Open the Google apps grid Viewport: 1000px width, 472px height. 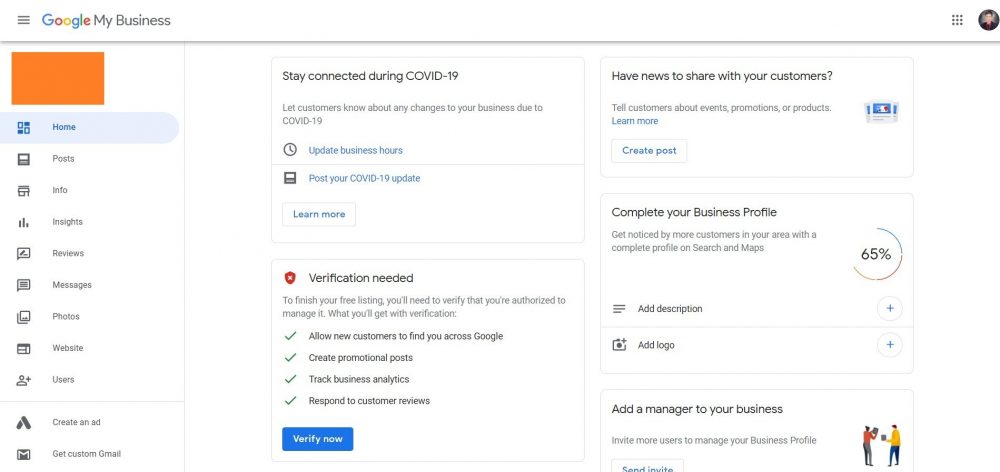957,20
